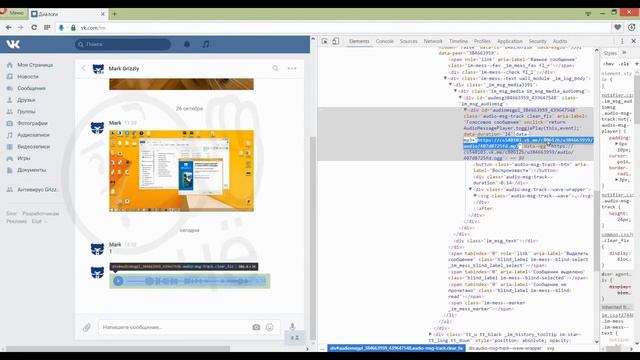The height and width of the screenshot is (360, 640).
Task: Click the Mark sender name at 26 октября
Action: pyautogui.click(x=115, y=123)
